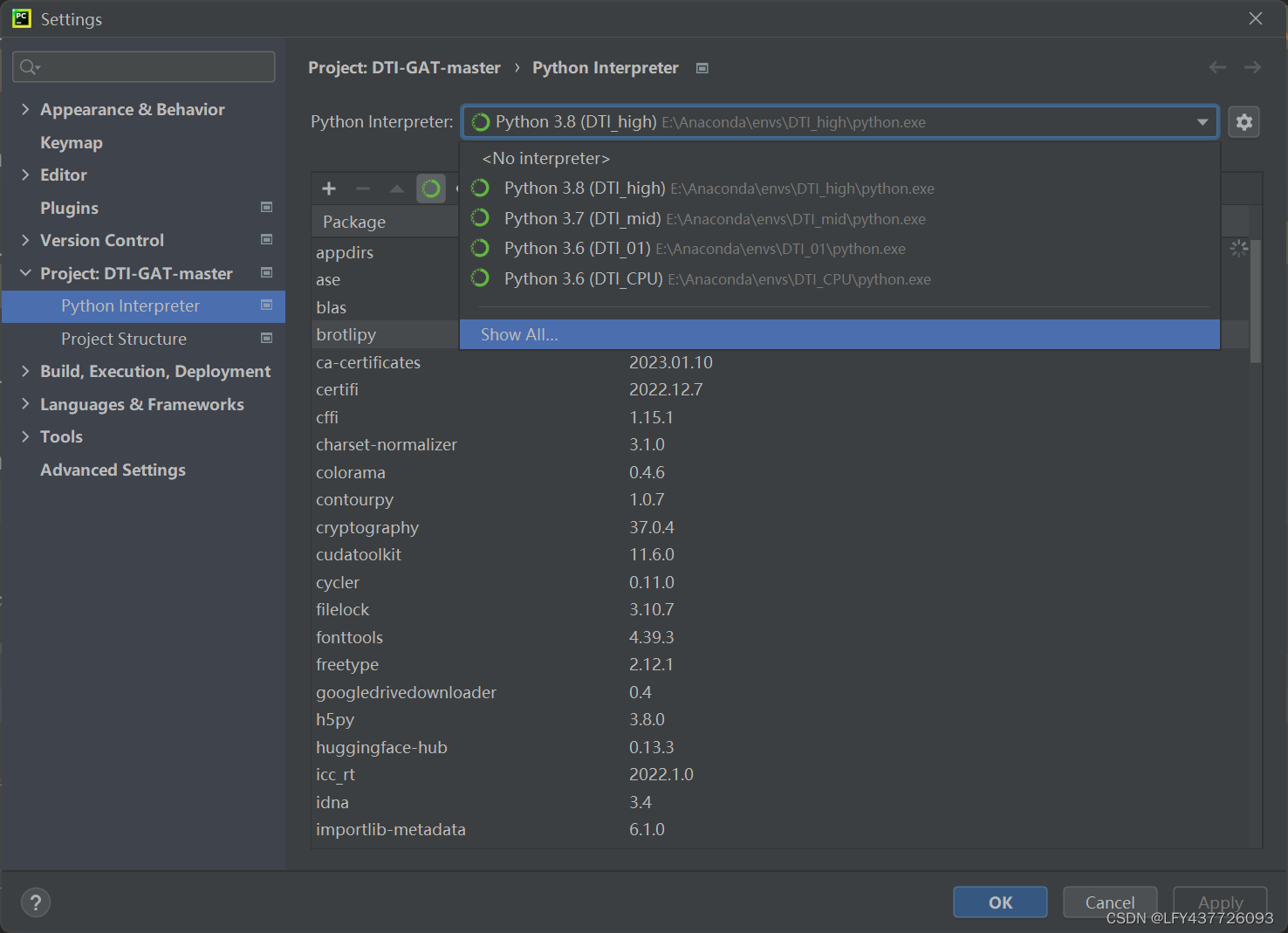Click the package list vertical scrollbar

click(x=1256, y=300)
